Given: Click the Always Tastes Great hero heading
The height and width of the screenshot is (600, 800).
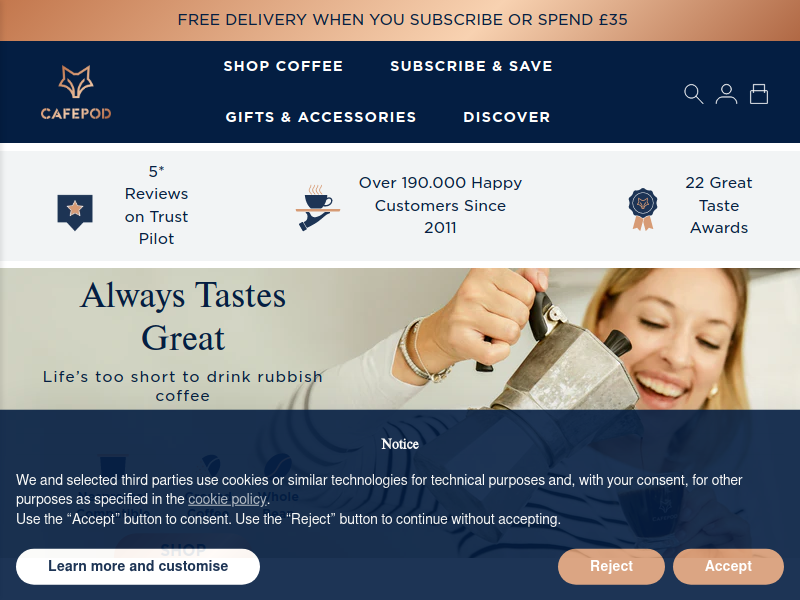Looking at the screenshot, I should click(x=183, y=316).
